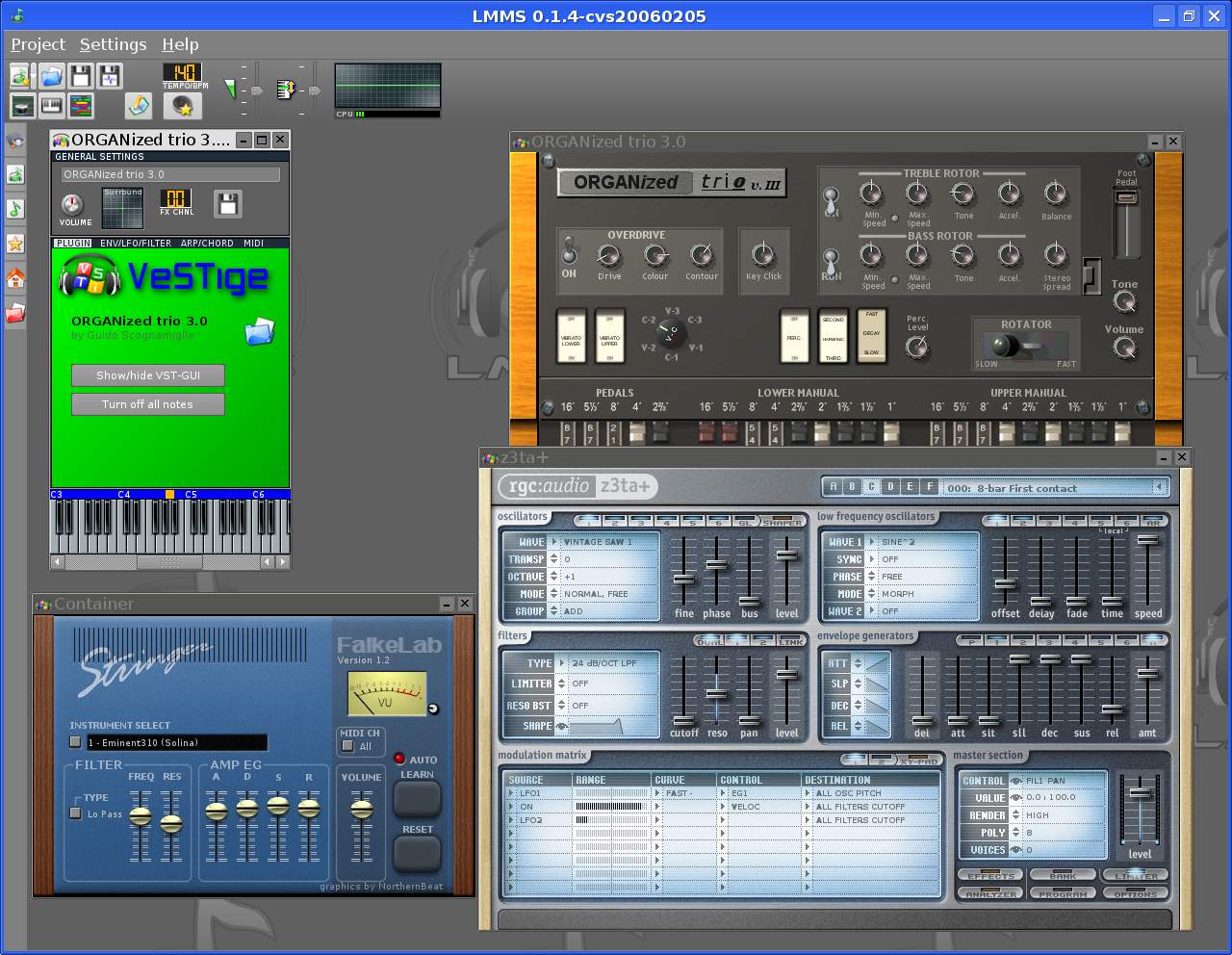
Task: Open the project notes pencil icon
Action: tap(139, 106)
